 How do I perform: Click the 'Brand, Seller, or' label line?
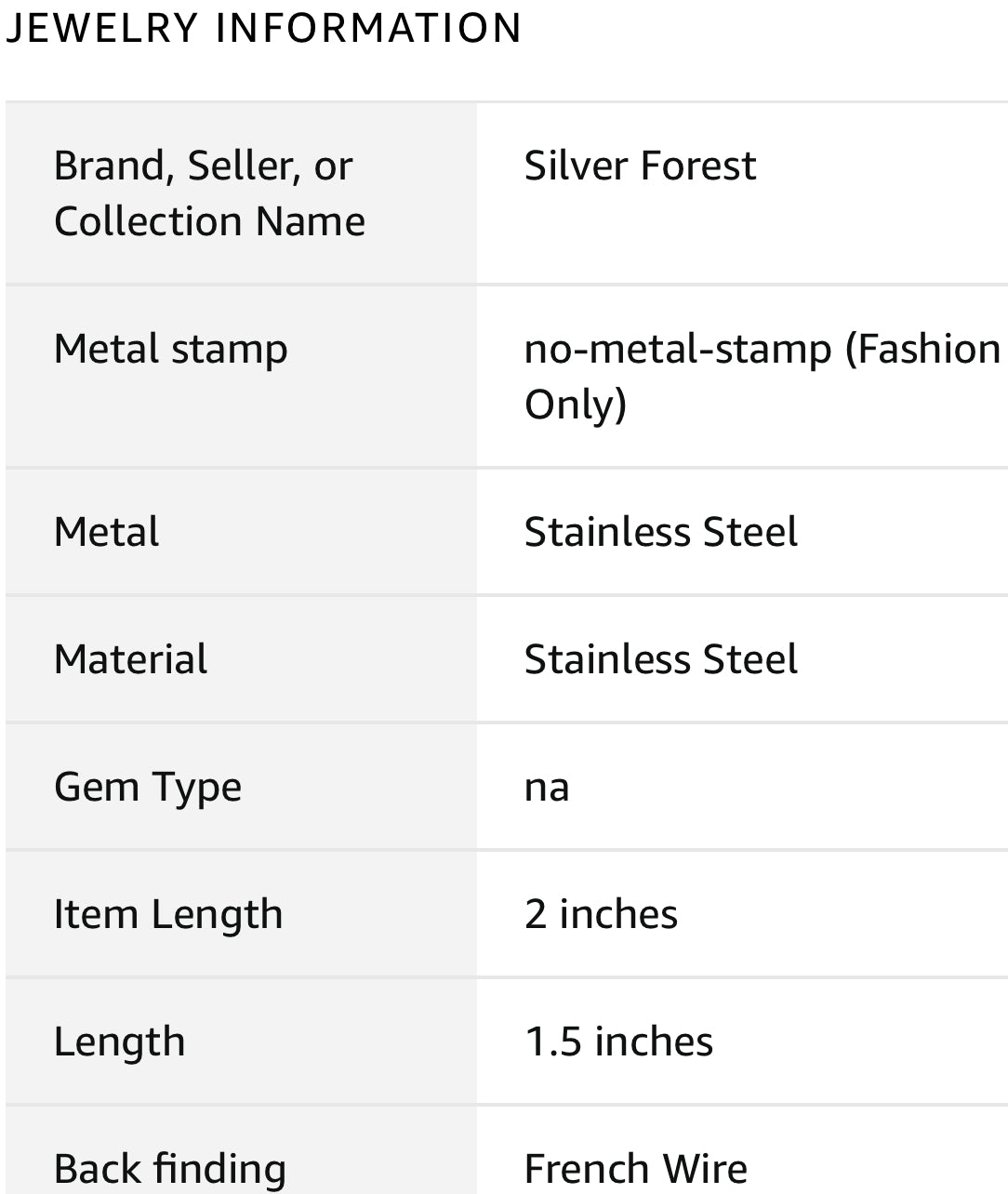pyautogui.click(x=203, y=166)
